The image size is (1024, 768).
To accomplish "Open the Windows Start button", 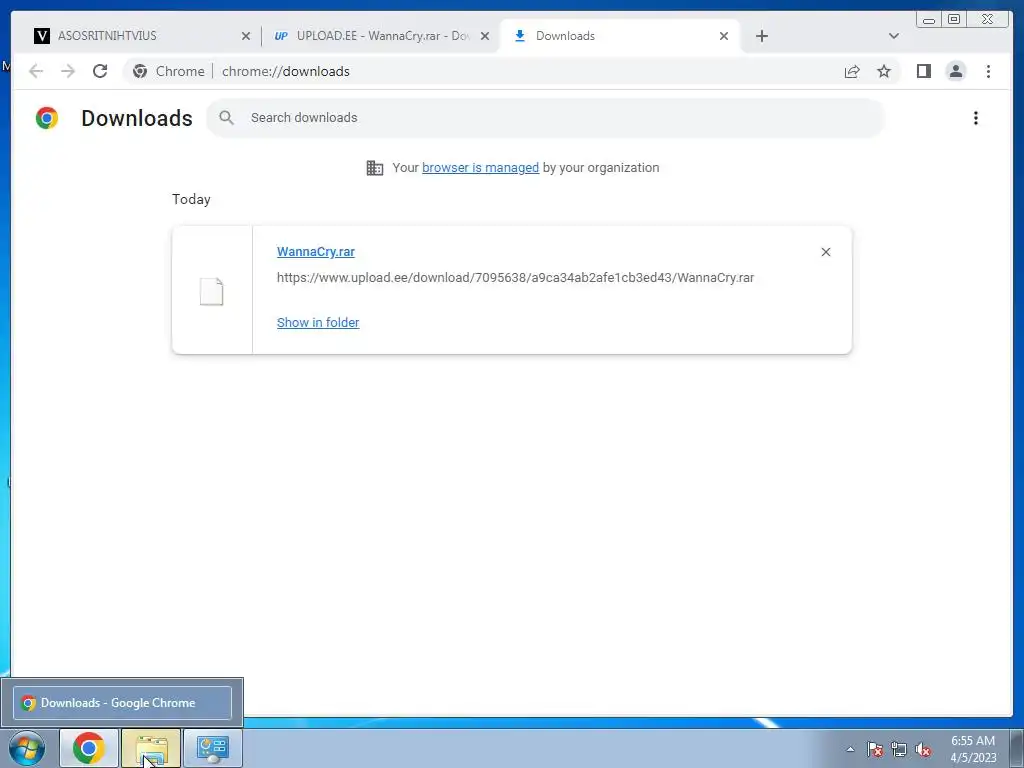I will click(27, 748).
